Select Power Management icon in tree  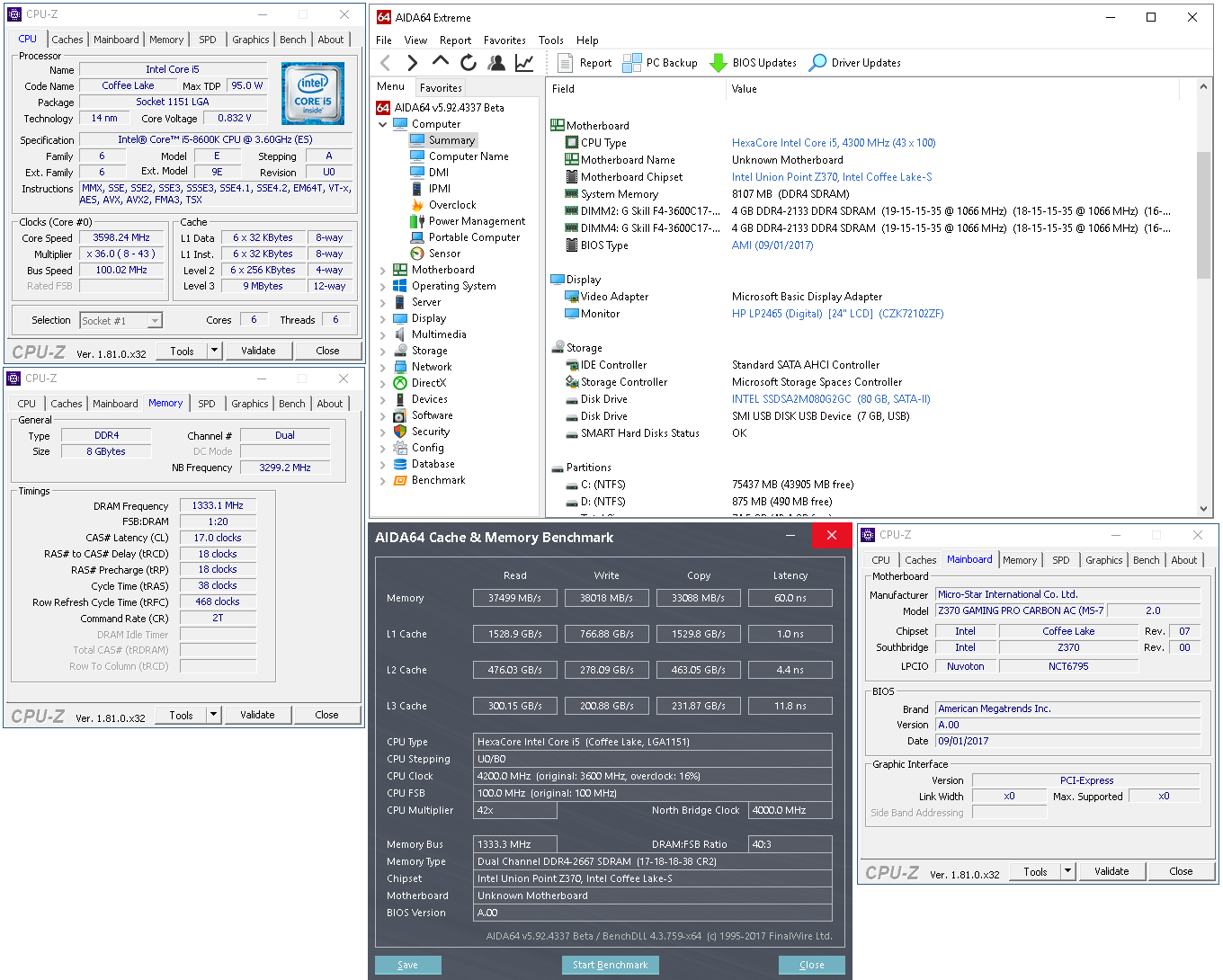(417, 221)
